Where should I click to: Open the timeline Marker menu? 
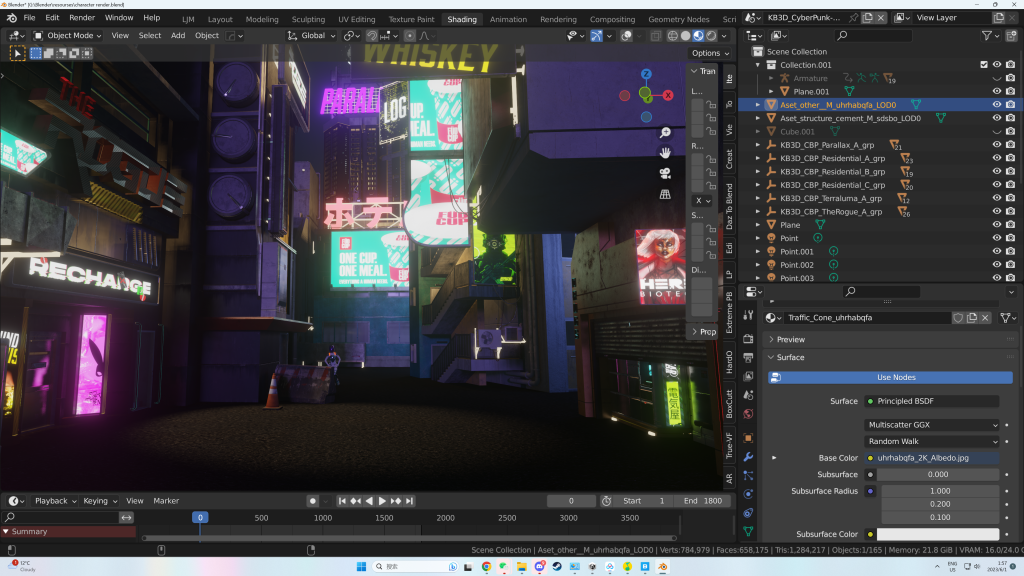166,501
